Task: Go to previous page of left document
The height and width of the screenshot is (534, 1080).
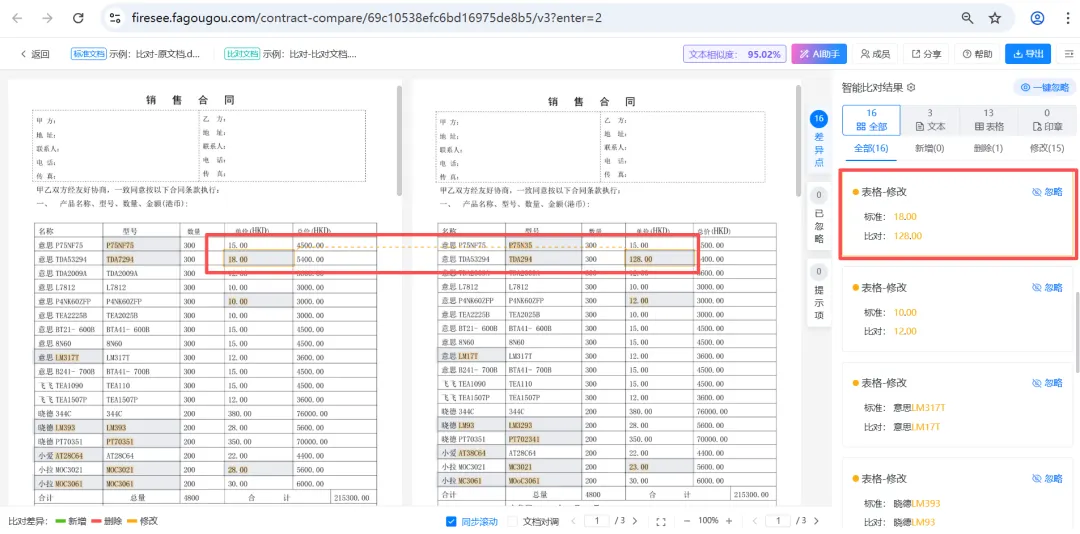Action: point(575,521)
